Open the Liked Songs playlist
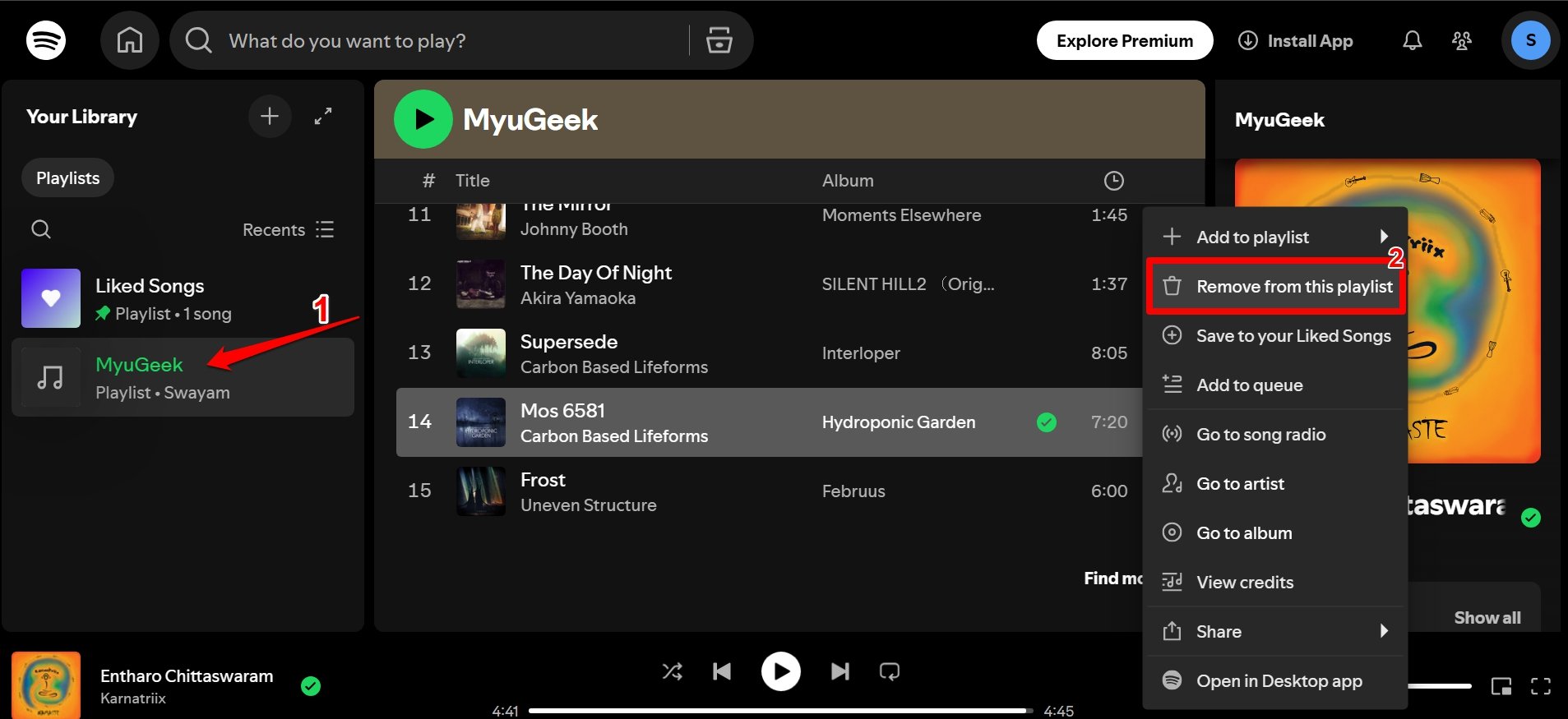The height and width of the screenshot is (719, 1568). pyautogui.click(x=183, y=298)
